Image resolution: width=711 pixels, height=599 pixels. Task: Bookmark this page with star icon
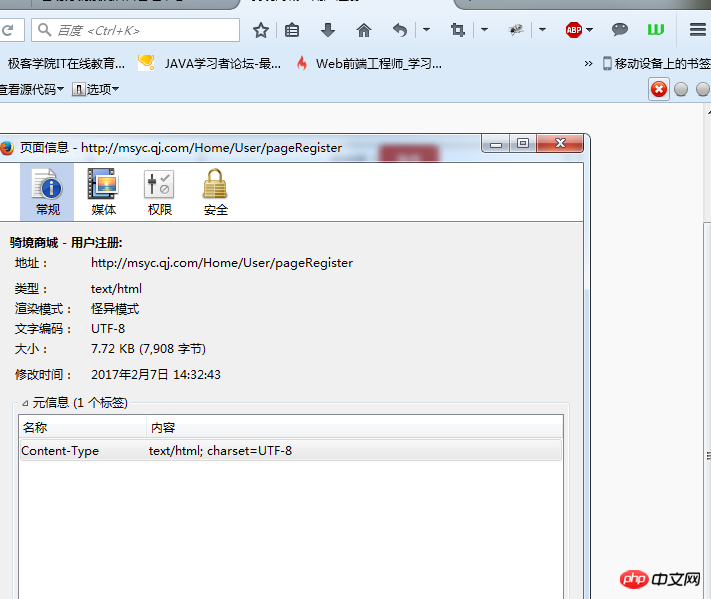pos(261,30)
